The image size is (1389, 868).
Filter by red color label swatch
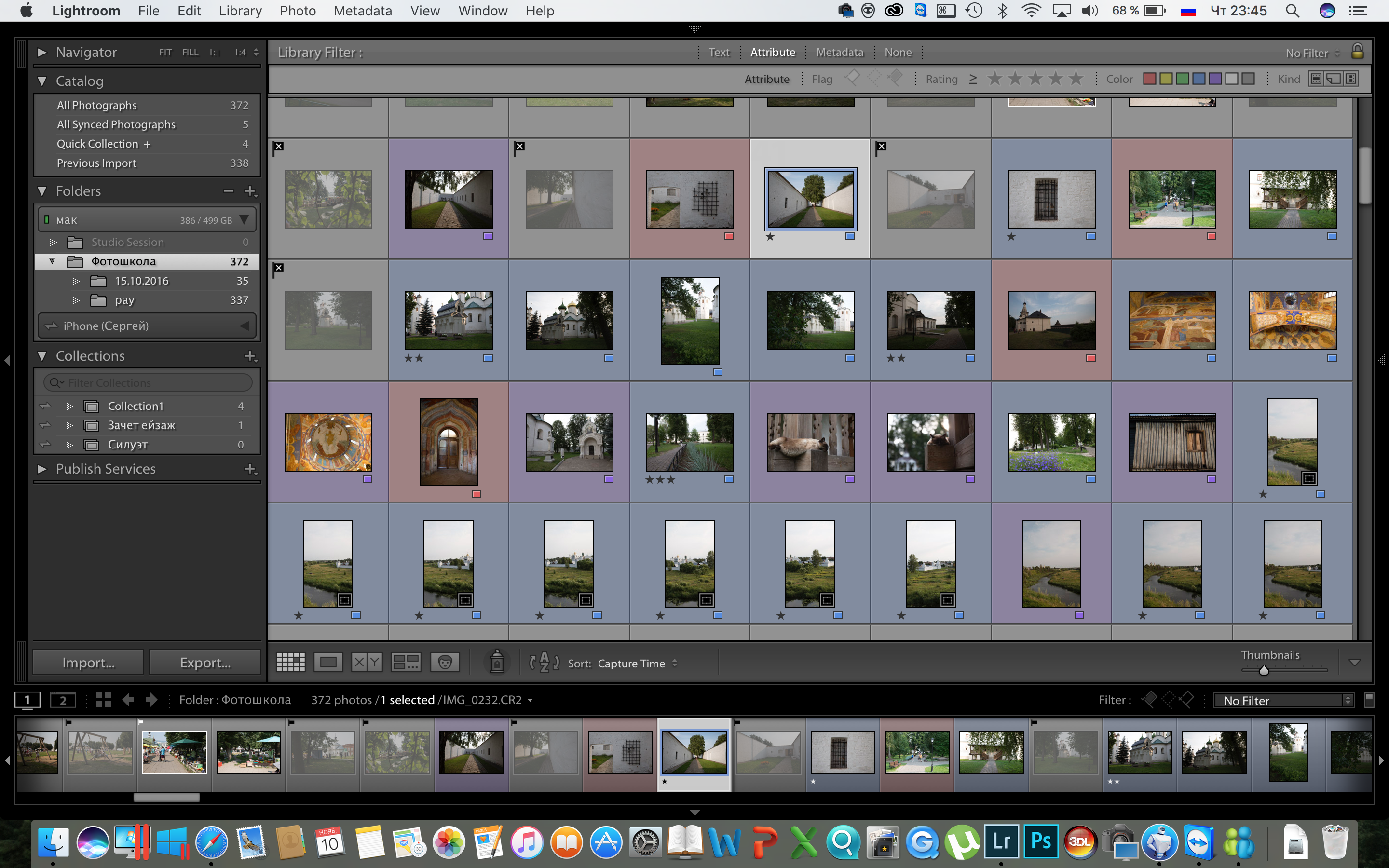click(x=1149, y=79)
